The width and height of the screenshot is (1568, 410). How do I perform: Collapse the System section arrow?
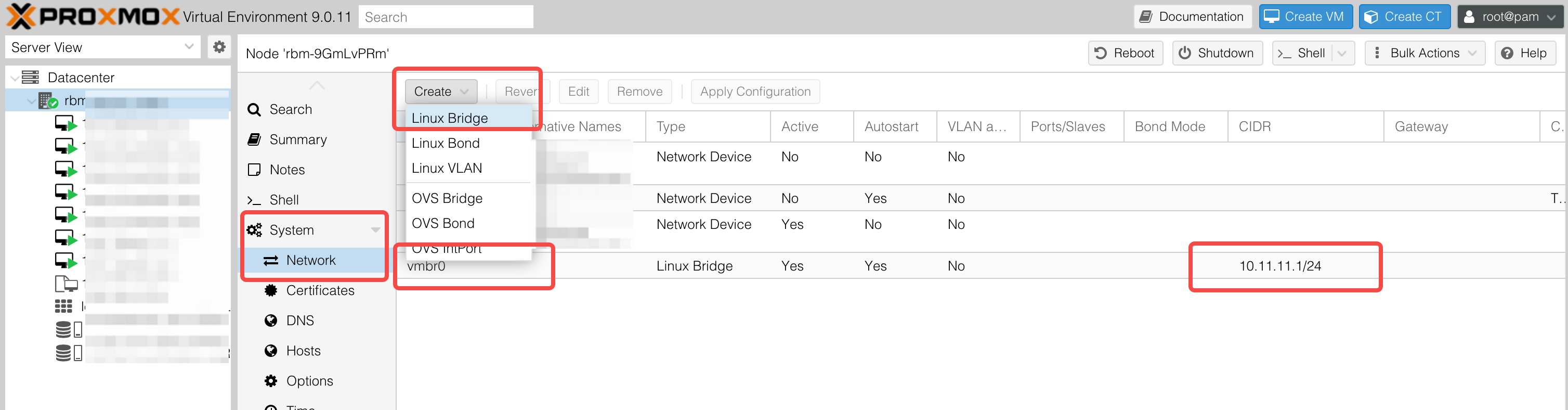[x=375, y=230]
